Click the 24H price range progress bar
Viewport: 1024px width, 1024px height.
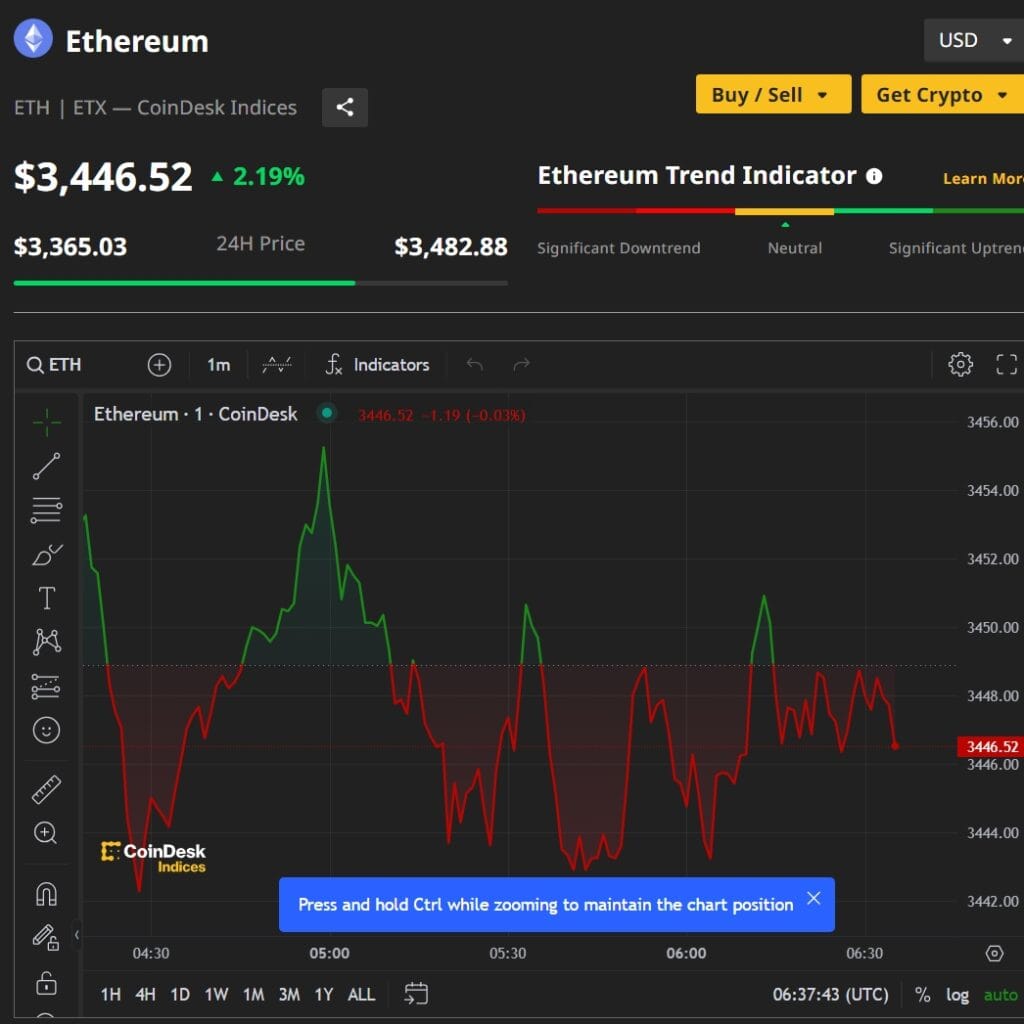(261, 283)
